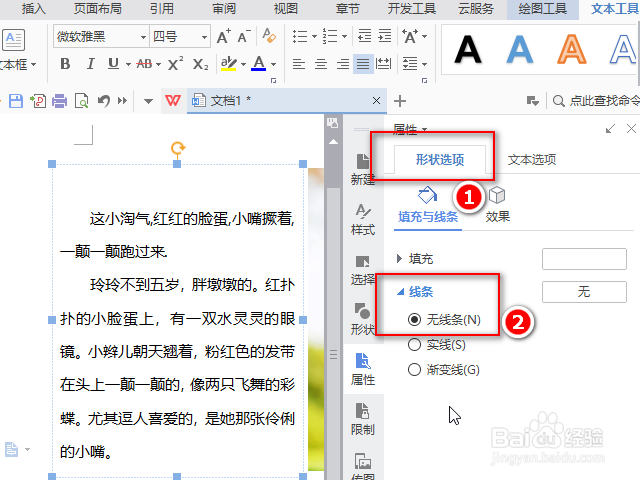Apply blue font color
This screenshot has width=640, height=480.
pyautogui.click(x=258, y=63)
